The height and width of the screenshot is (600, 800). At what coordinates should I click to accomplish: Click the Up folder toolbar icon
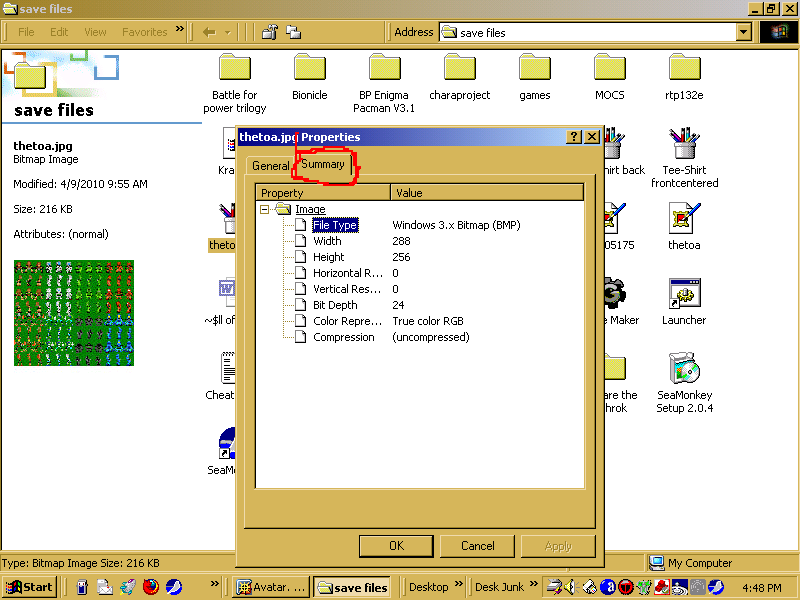pos(269,32)
